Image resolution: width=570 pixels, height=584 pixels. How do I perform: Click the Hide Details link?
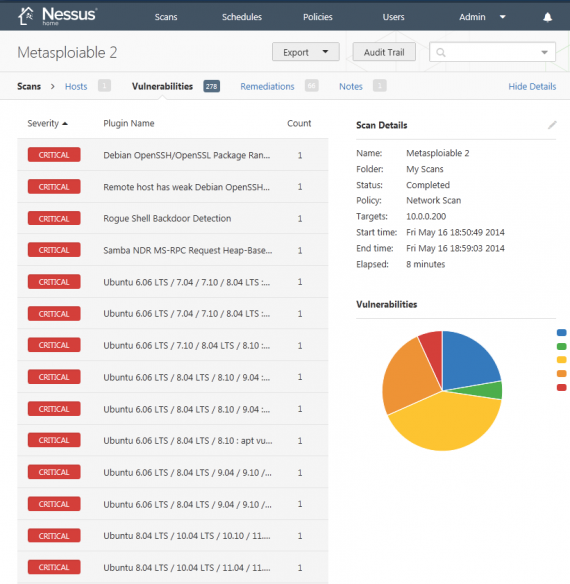532,86
